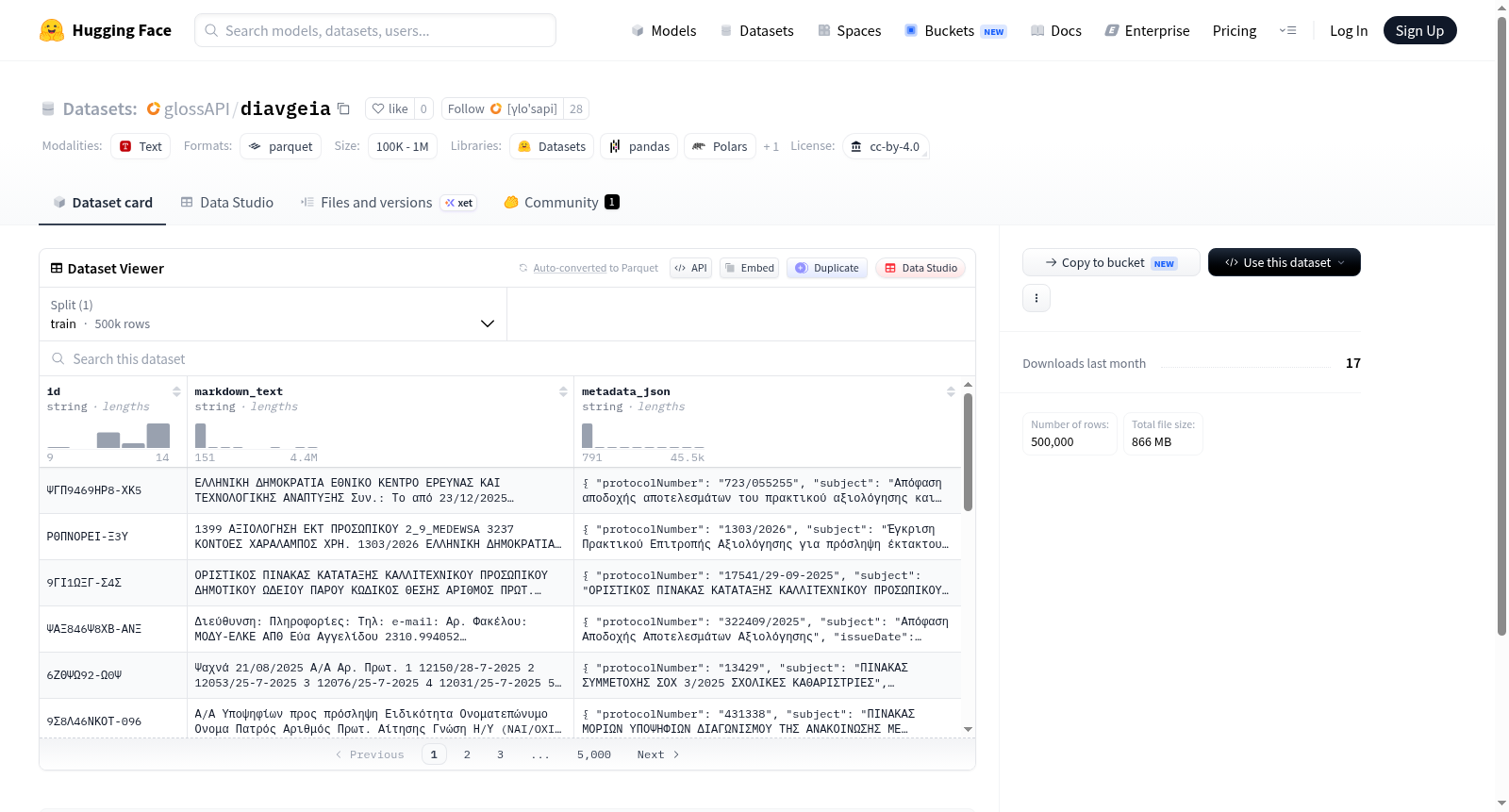1509x812 pixels.
Task: Select row with id ΨΑΞ846Ψ8ΧΒ-ΑΝΞ
Action: 500,629
